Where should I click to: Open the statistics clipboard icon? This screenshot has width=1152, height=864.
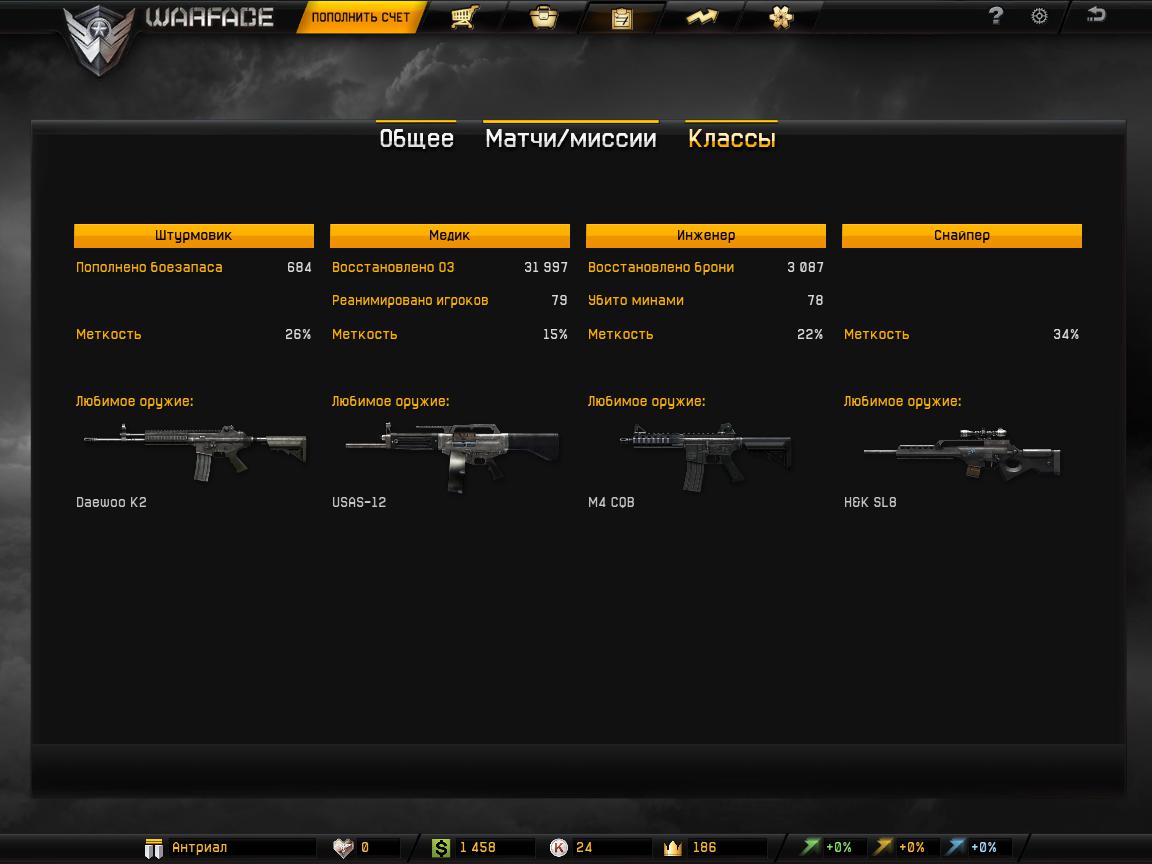click(622, 18)
